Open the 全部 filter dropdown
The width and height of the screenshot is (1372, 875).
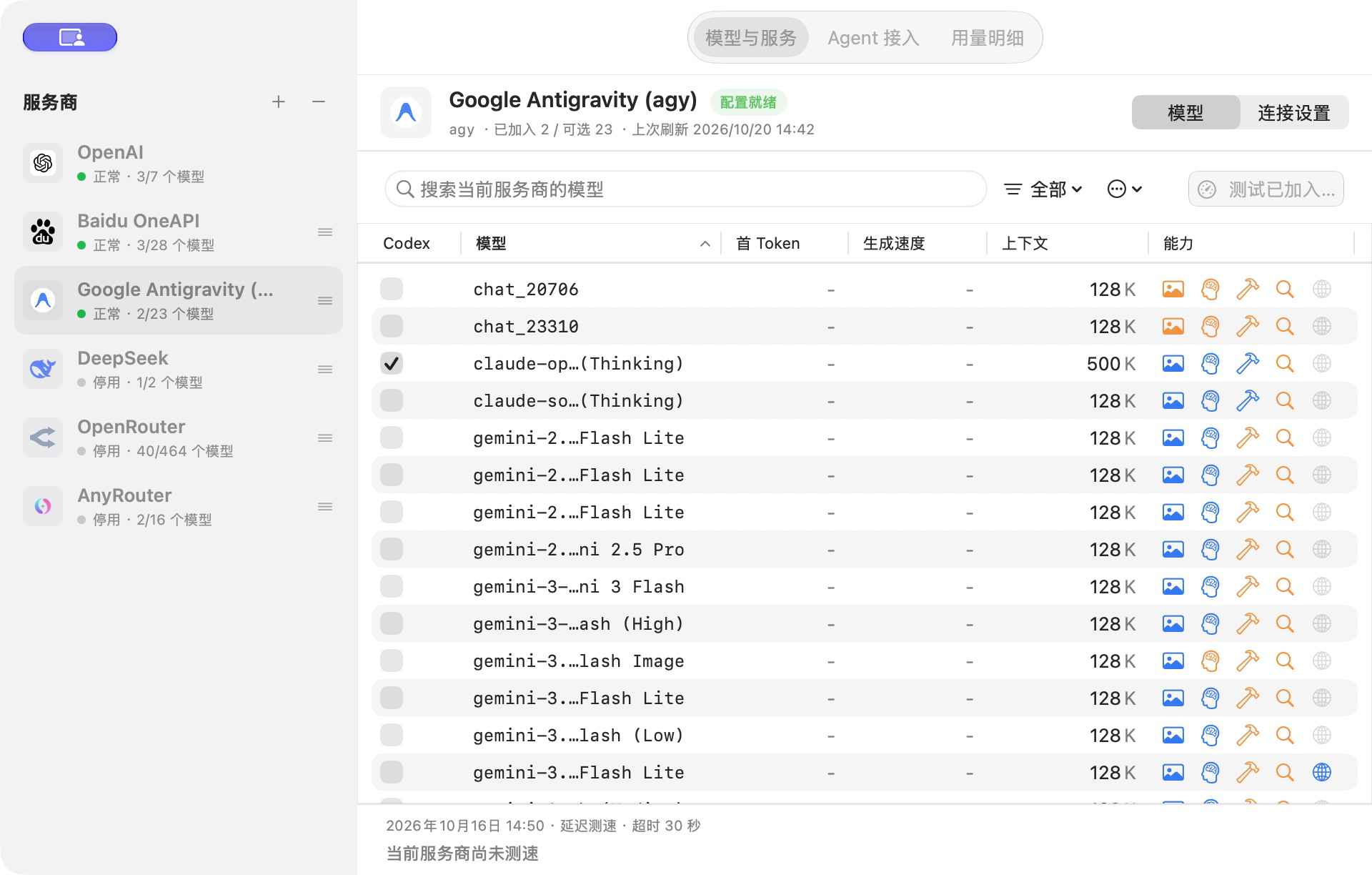coord(1043,189)
